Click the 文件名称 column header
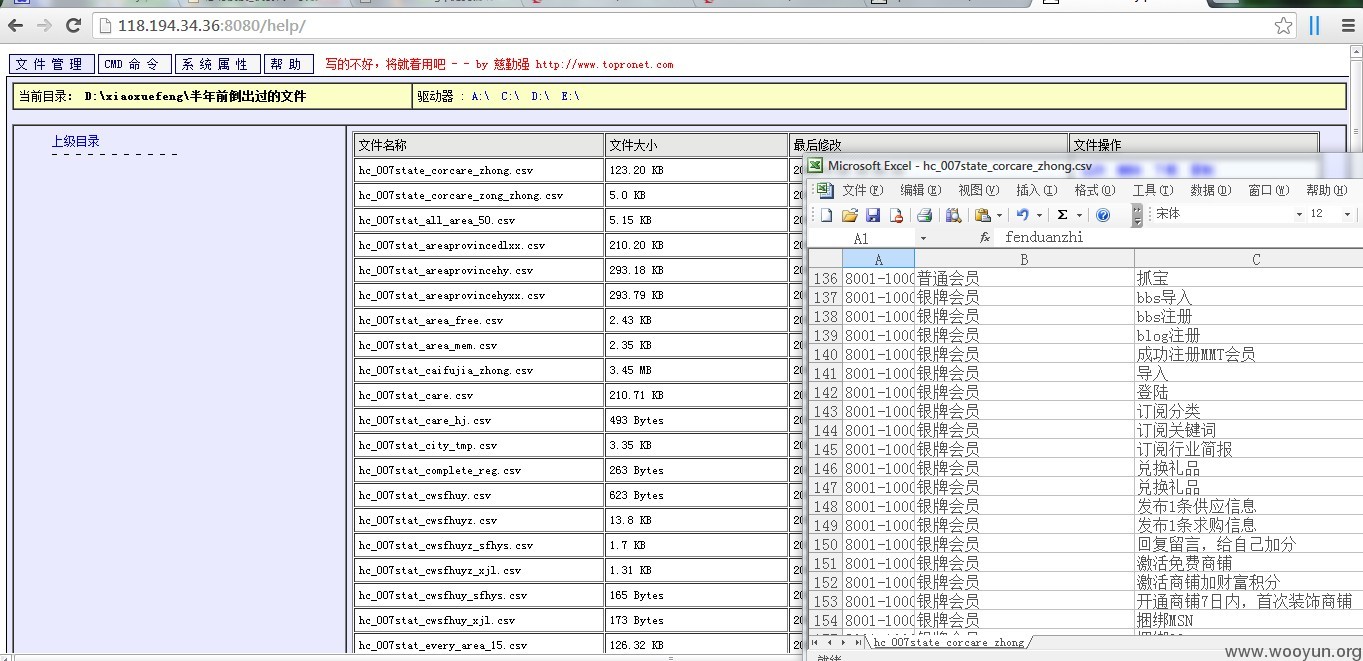This screenshot has height=661, width=1363. pos(479,145)
